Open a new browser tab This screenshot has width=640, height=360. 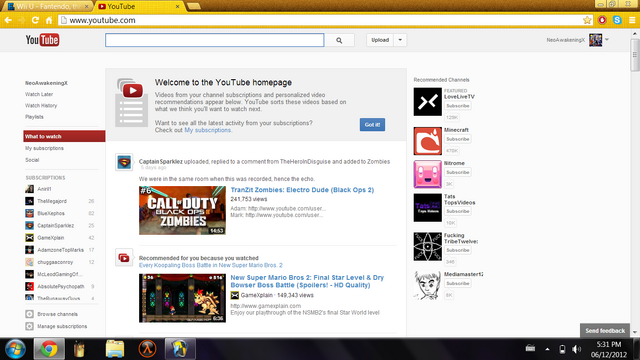[194, 7]
